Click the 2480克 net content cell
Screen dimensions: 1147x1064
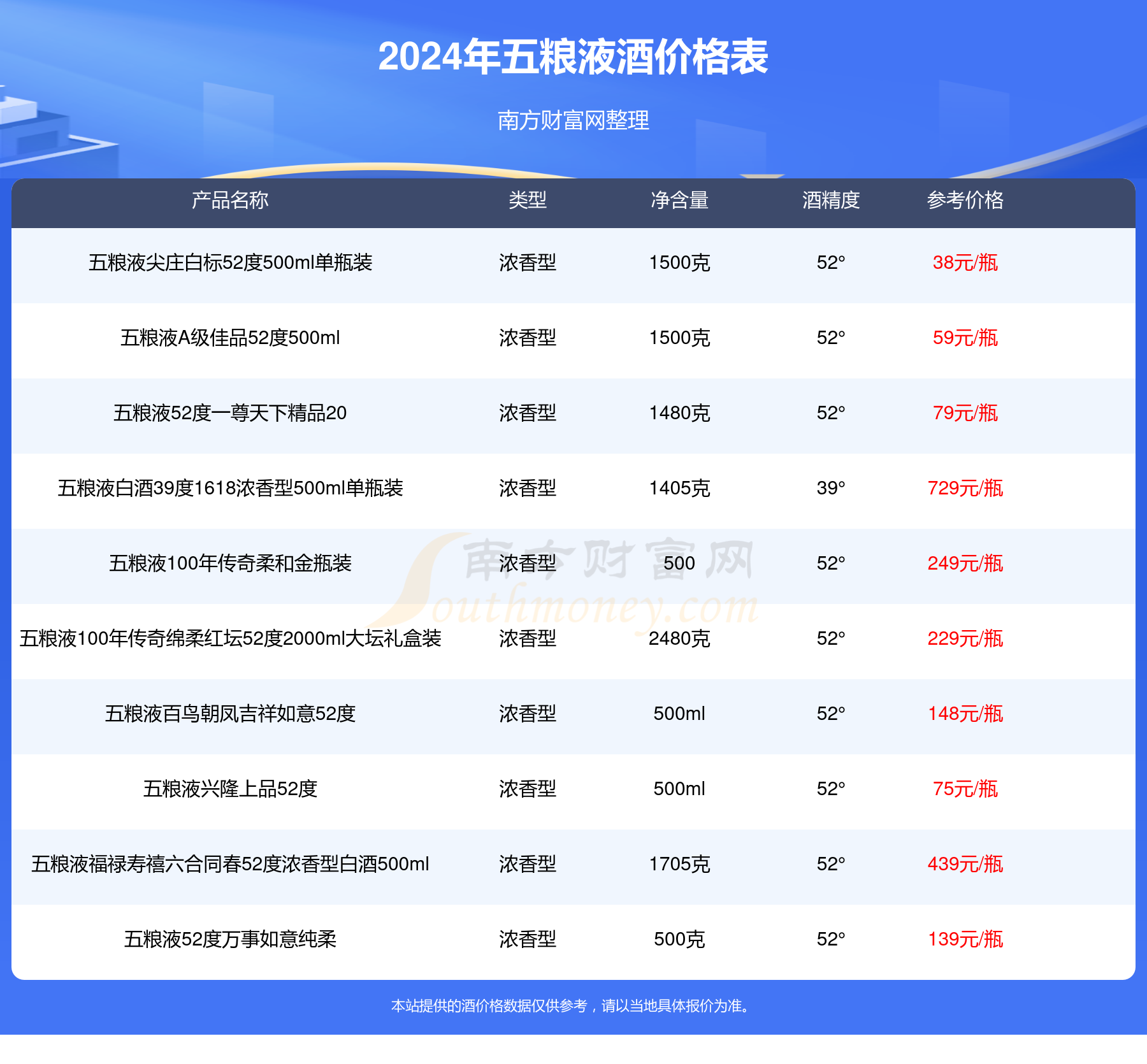tap(679, 638)
